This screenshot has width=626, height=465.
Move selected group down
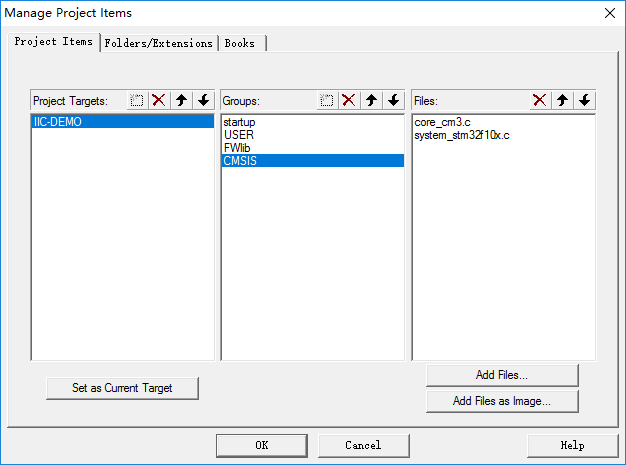394,100
